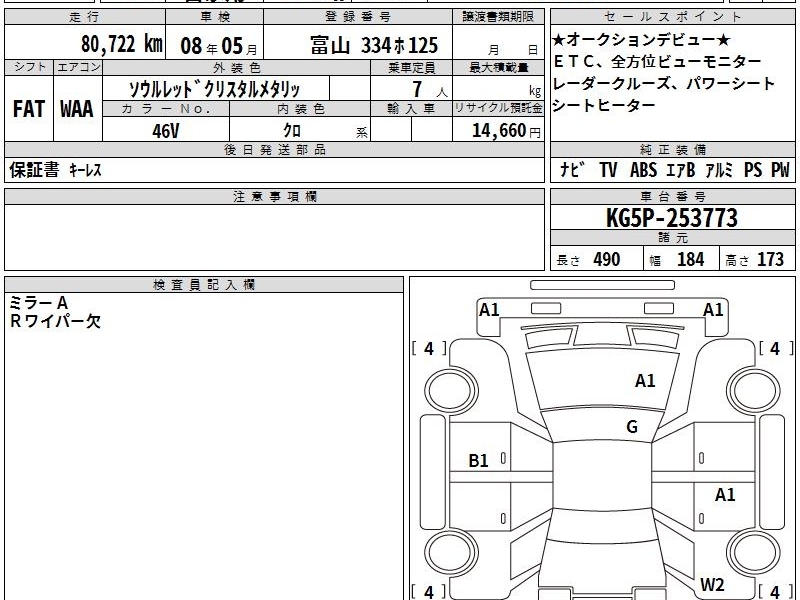Select registration number 富山 334ホ125
The image size is (800, 600).
373,45
